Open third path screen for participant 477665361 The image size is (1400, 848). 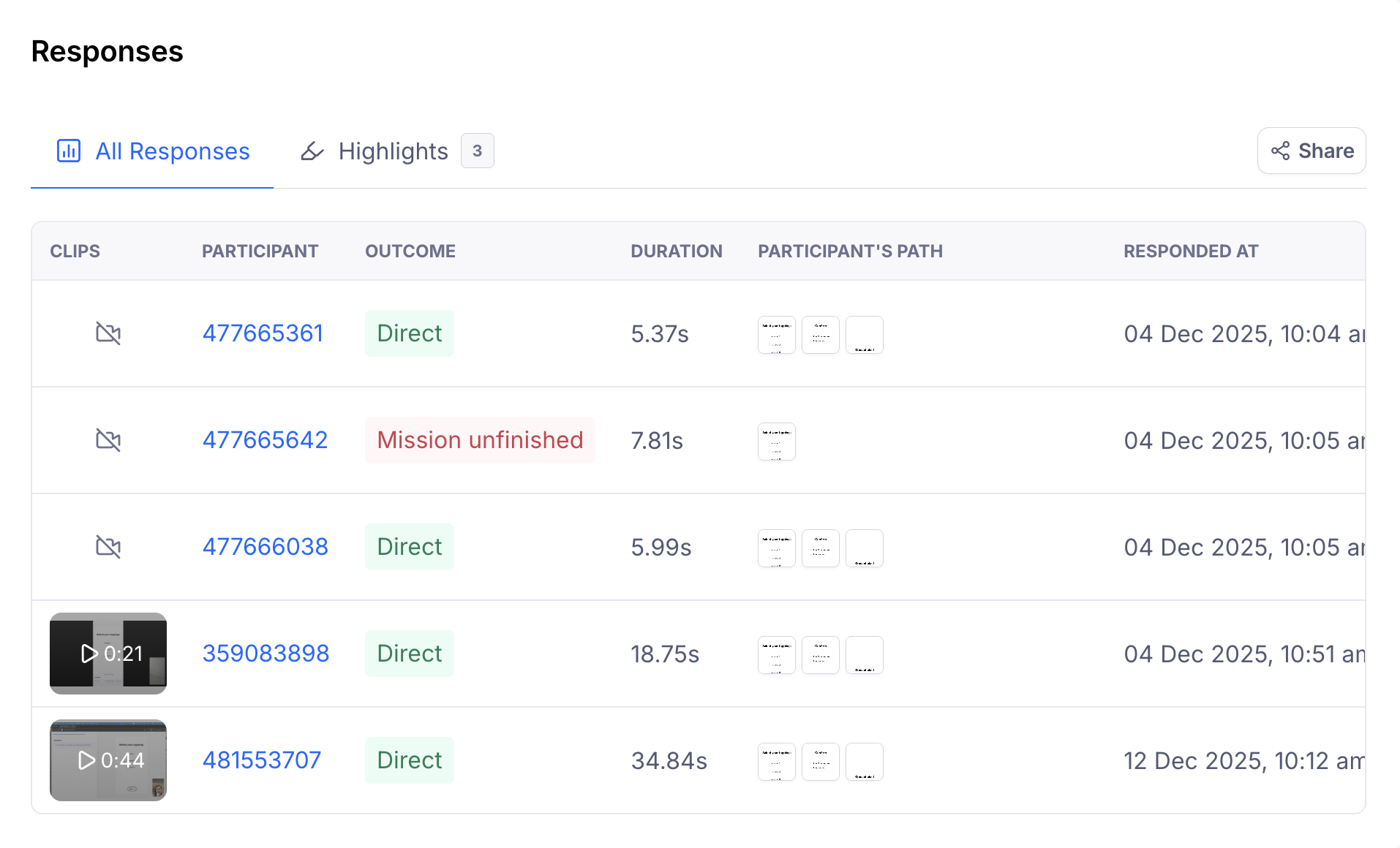point(864,335)
